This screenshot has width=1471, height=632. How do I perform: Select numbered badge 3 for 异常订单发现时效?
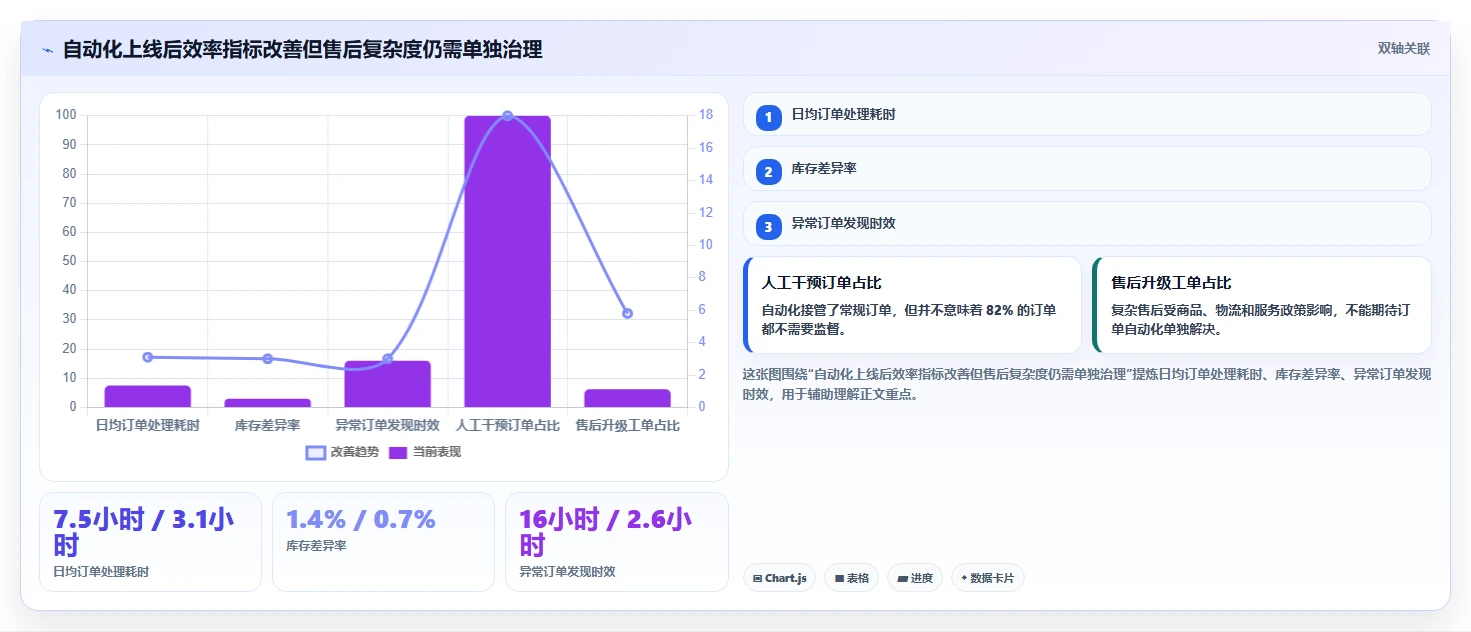[x=768, y=227]
